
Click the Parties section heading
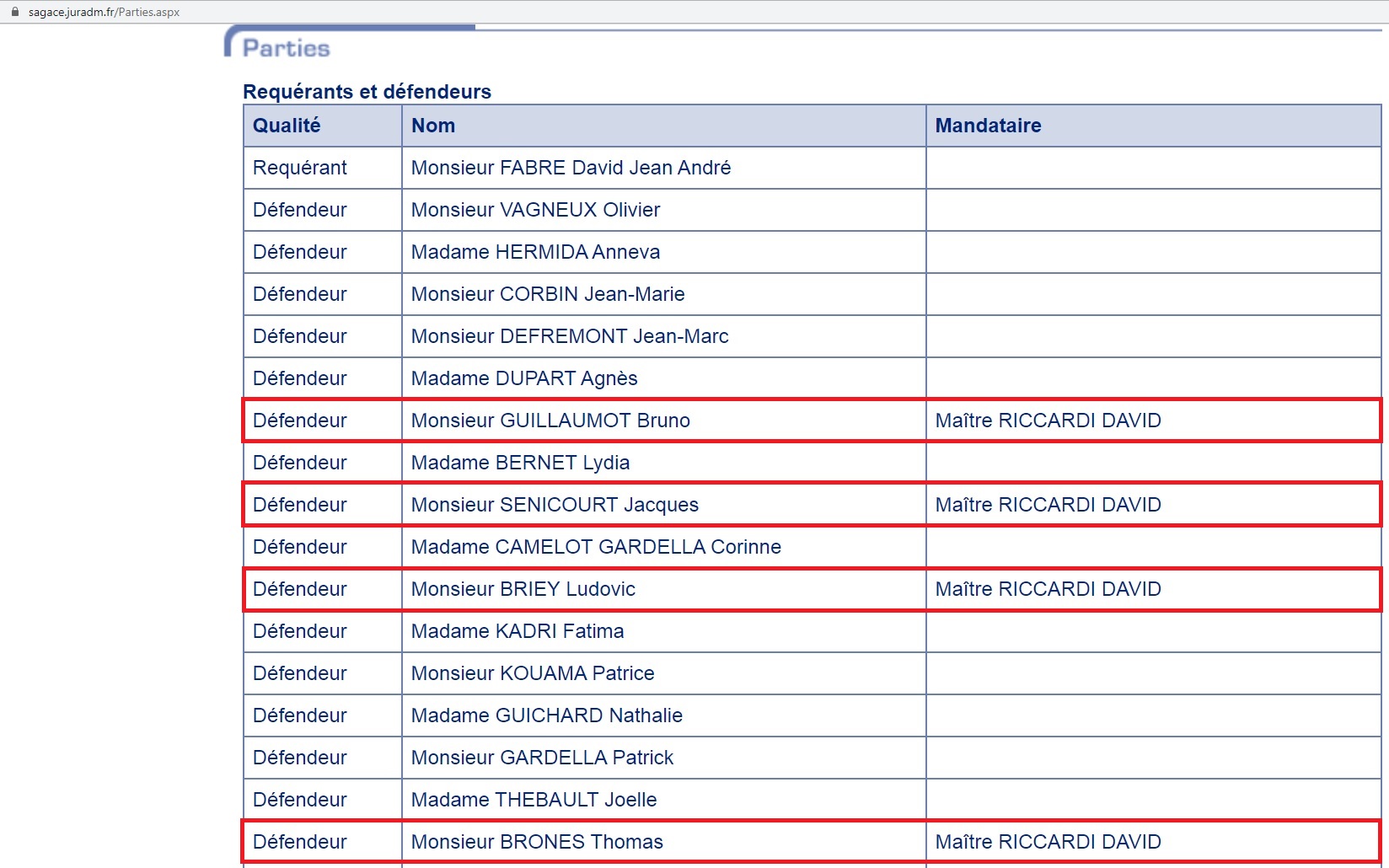coord(286,48)
